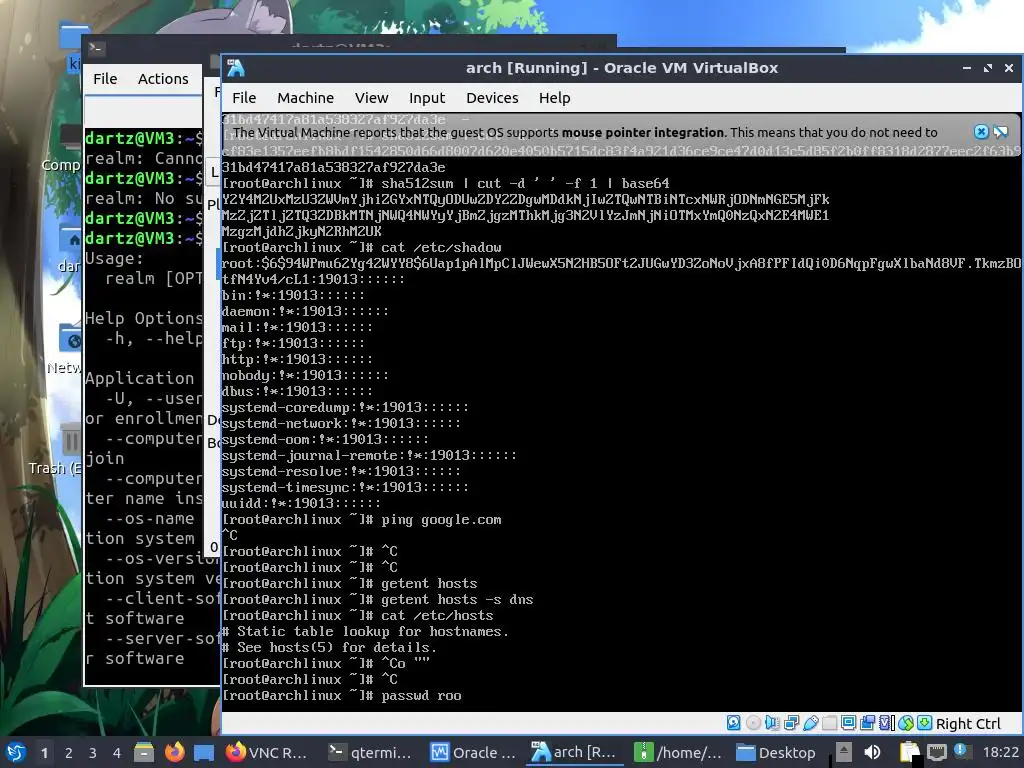Screen dimensions: 1024x768
Task: Click the mouse integration status icon
Action: pos(906,723)
